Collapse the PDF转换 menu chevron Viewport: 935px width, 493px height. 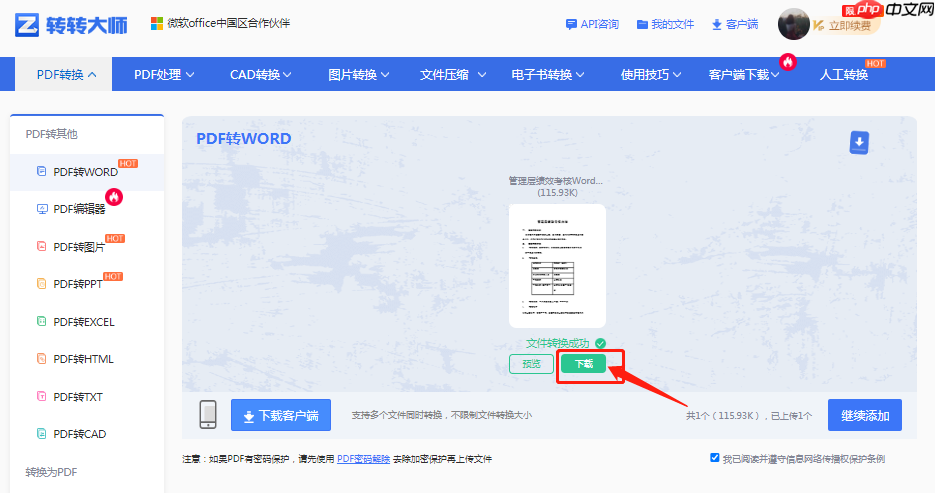click(x=92, y=75)
